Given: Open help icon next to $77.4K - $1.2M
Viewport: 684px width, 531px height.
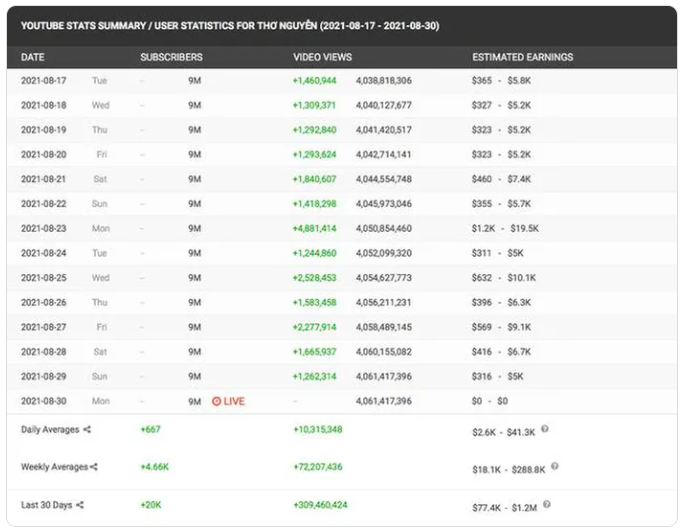Looking at the screenshot, I should 545,504.
